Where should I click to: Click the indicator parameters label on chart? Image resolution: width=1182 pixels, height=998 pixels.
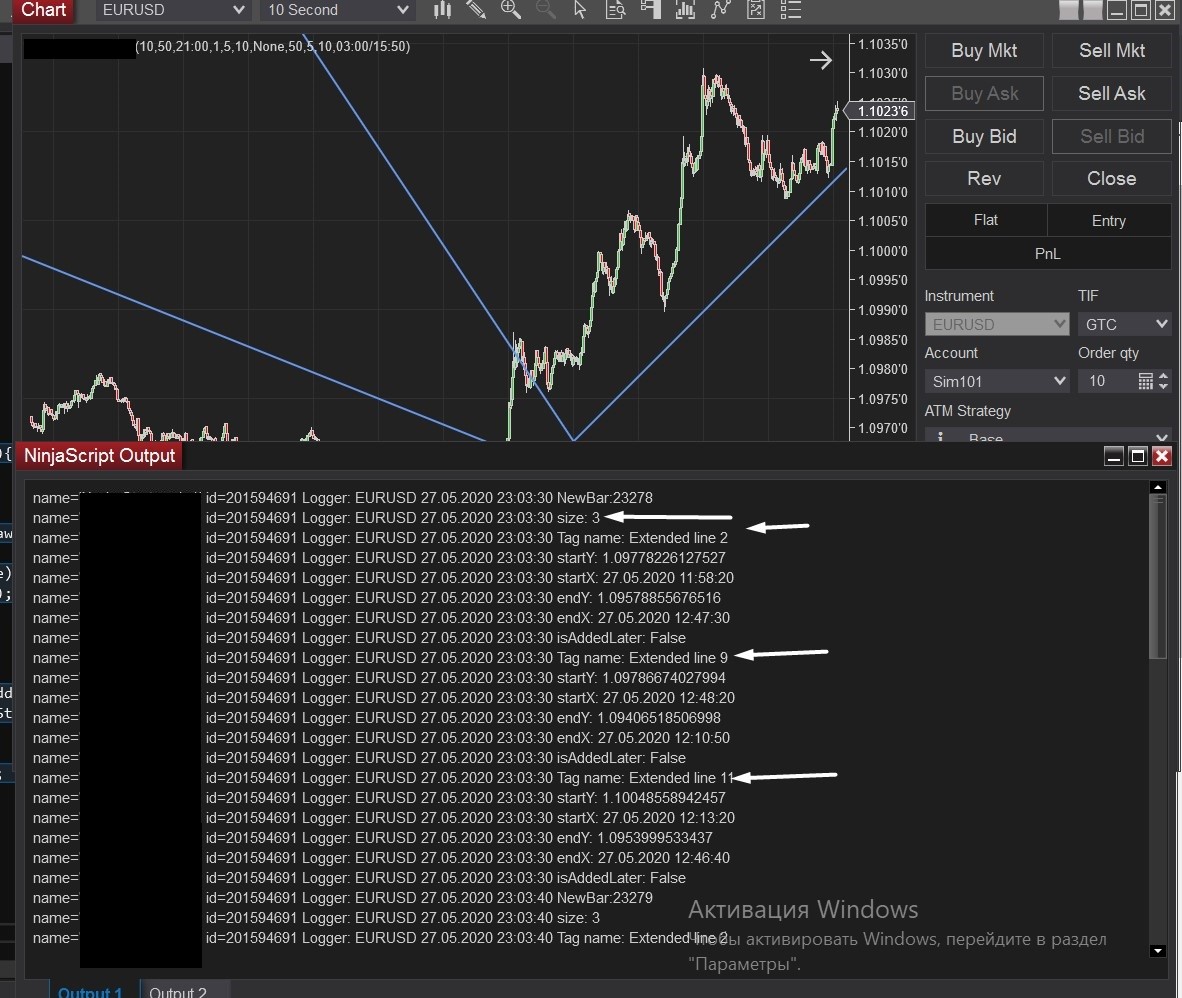(272, 47)
